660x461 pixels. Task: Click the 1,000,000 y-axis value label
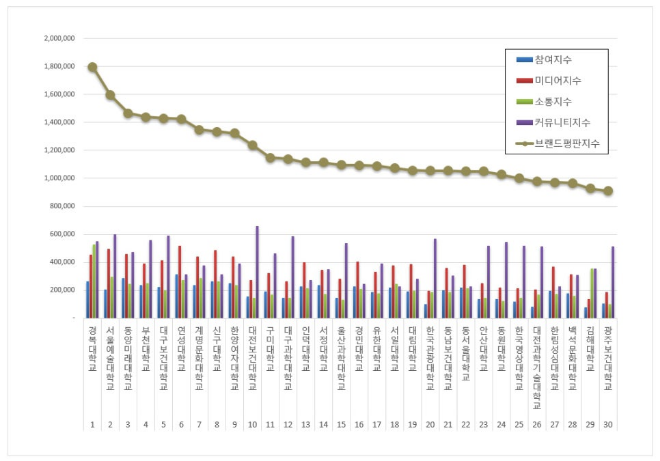click(x=59, y=178)
